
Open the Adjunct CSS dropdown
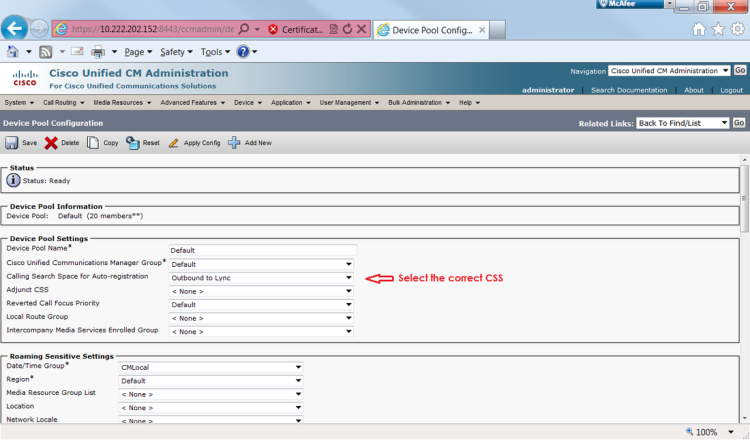coord(261,291)
